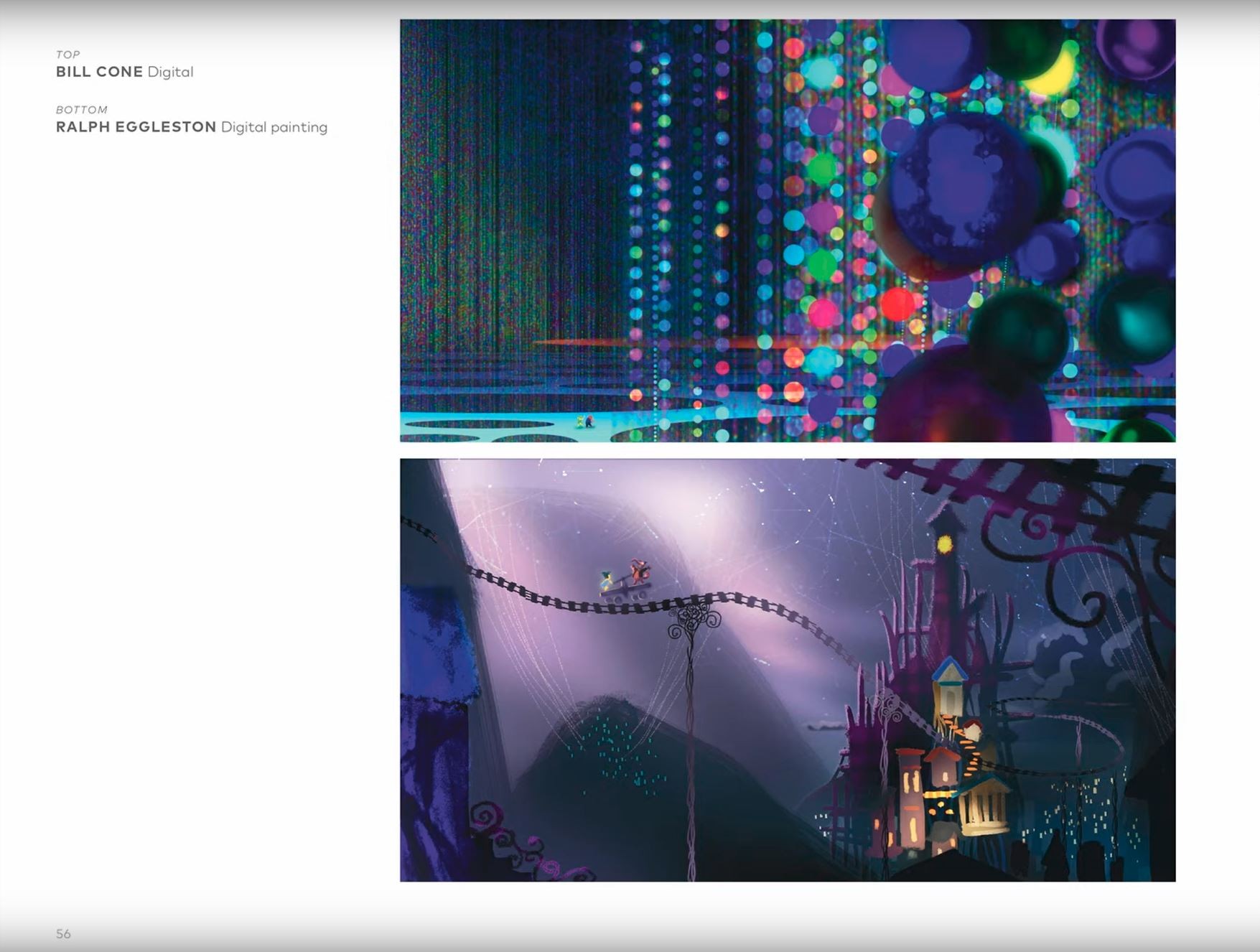
Task: Click the 'TOP' caption label
Action: point(67,55)
